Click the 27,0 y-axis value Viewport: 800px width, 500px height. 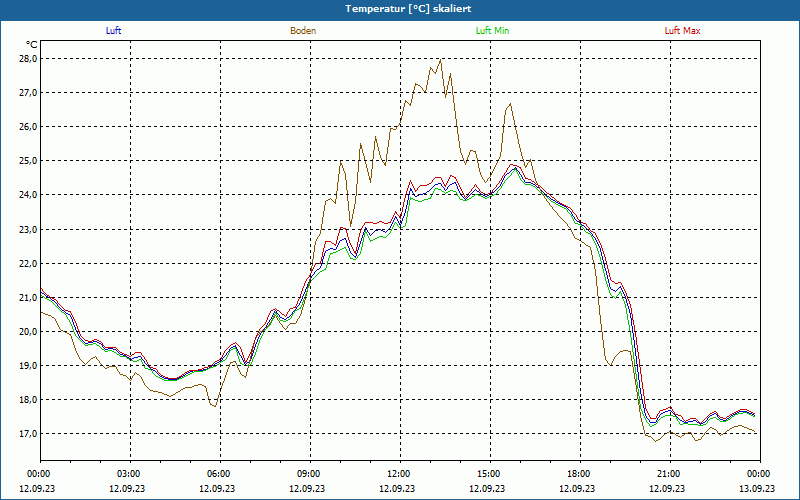pyautogui.click(x=29, y=93)
